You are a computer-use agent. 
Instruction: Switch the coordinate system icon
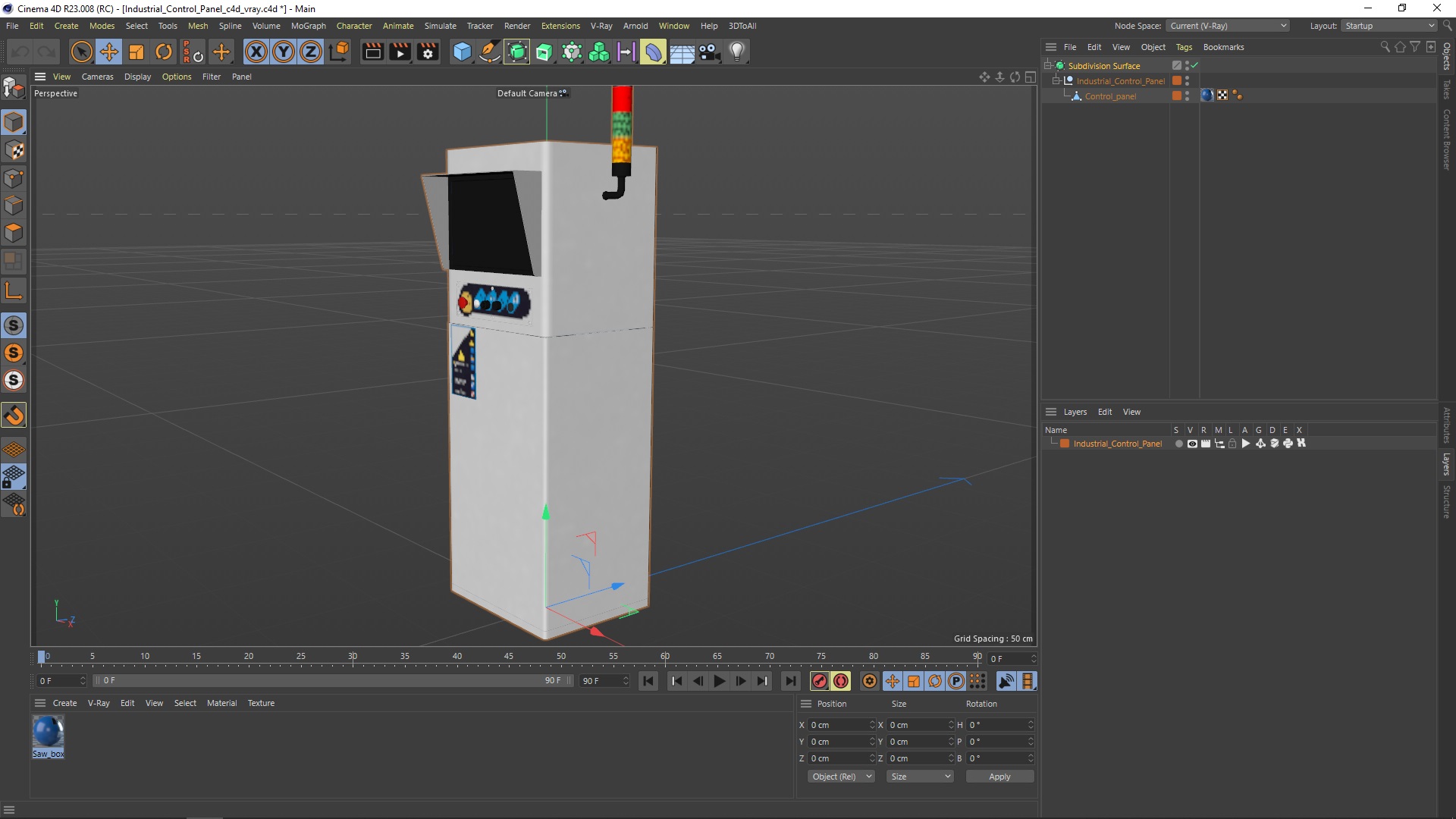point(340,52)
